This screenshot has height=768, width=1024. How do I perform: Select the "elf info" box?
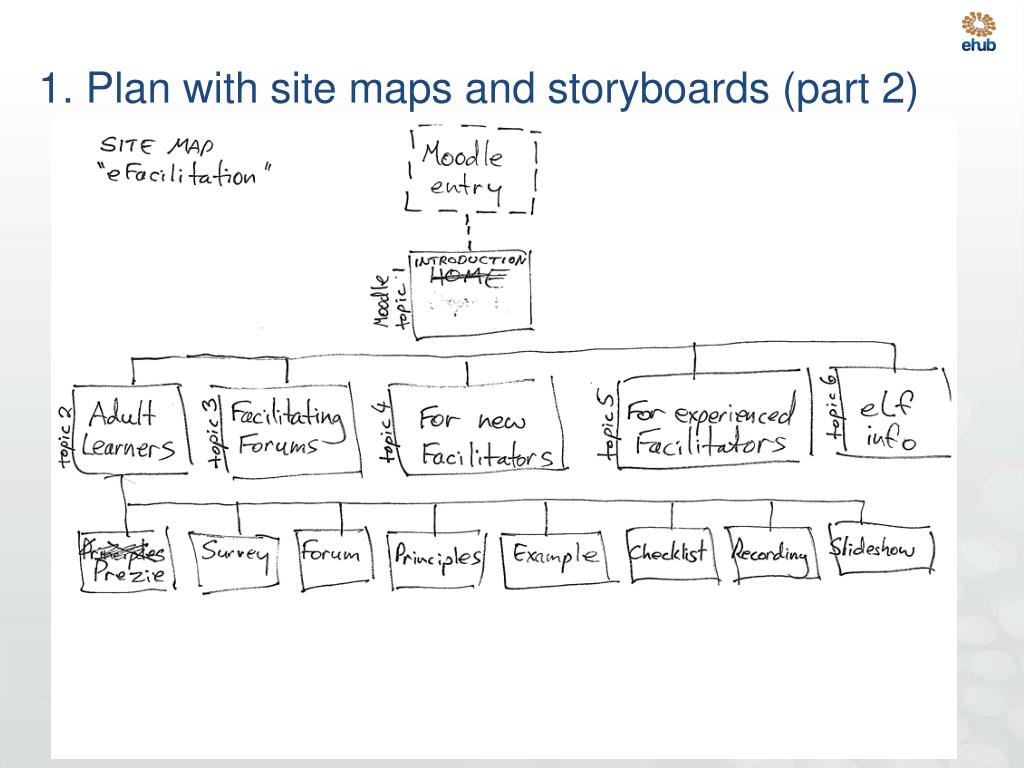(x=893, y=413)
